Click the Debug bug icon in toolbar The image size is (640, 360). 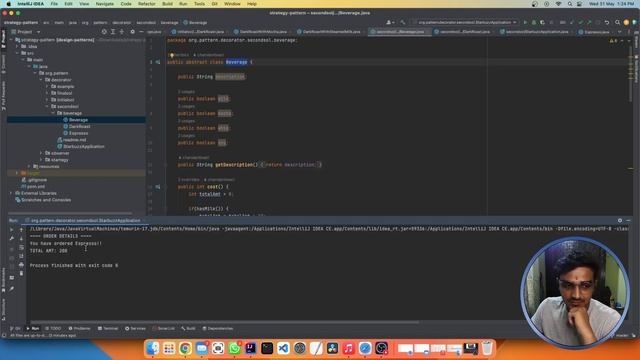click(534, 22)
